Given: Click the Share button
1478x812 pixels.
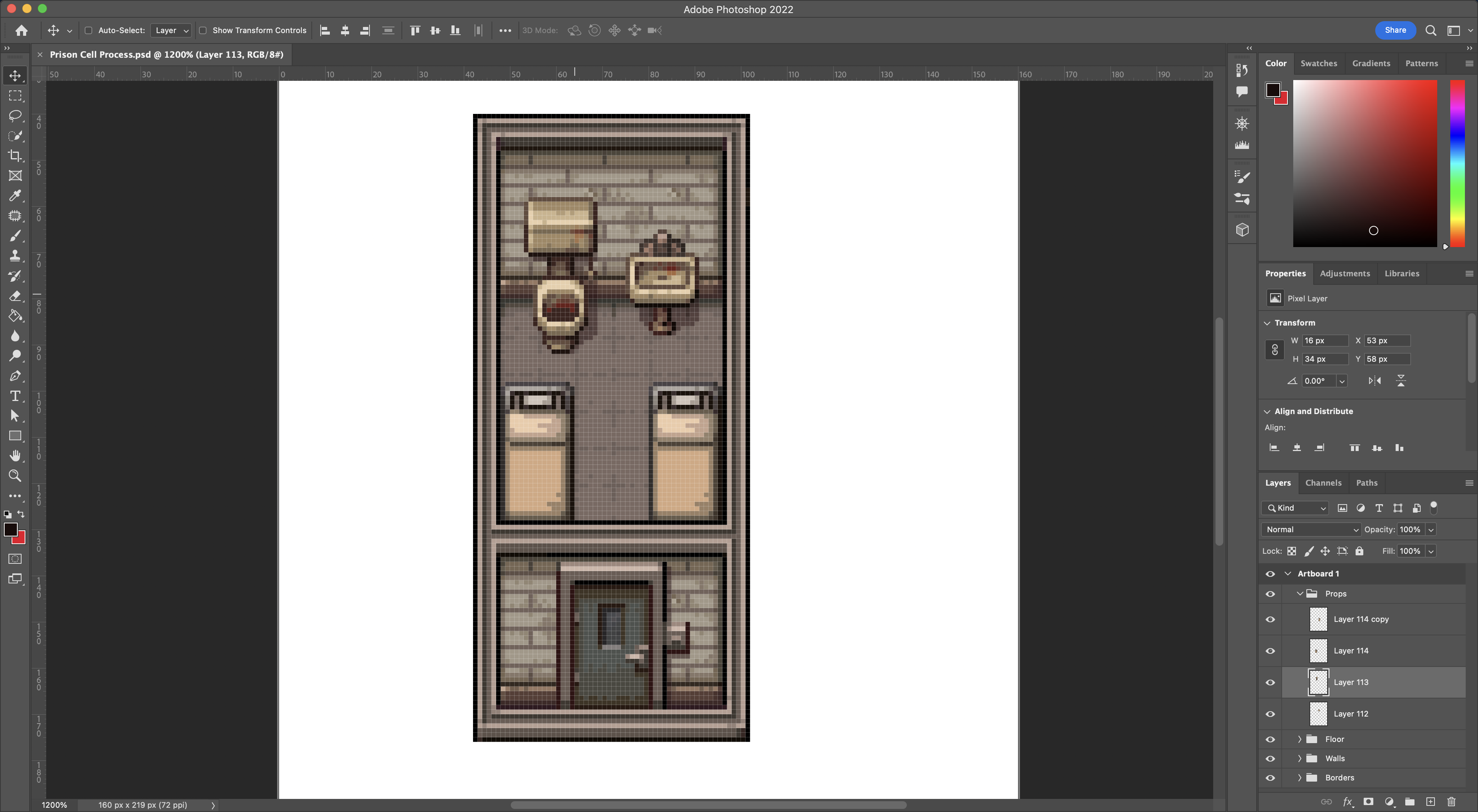Looking at the screenshot, I should click(x=1395, y=30).
